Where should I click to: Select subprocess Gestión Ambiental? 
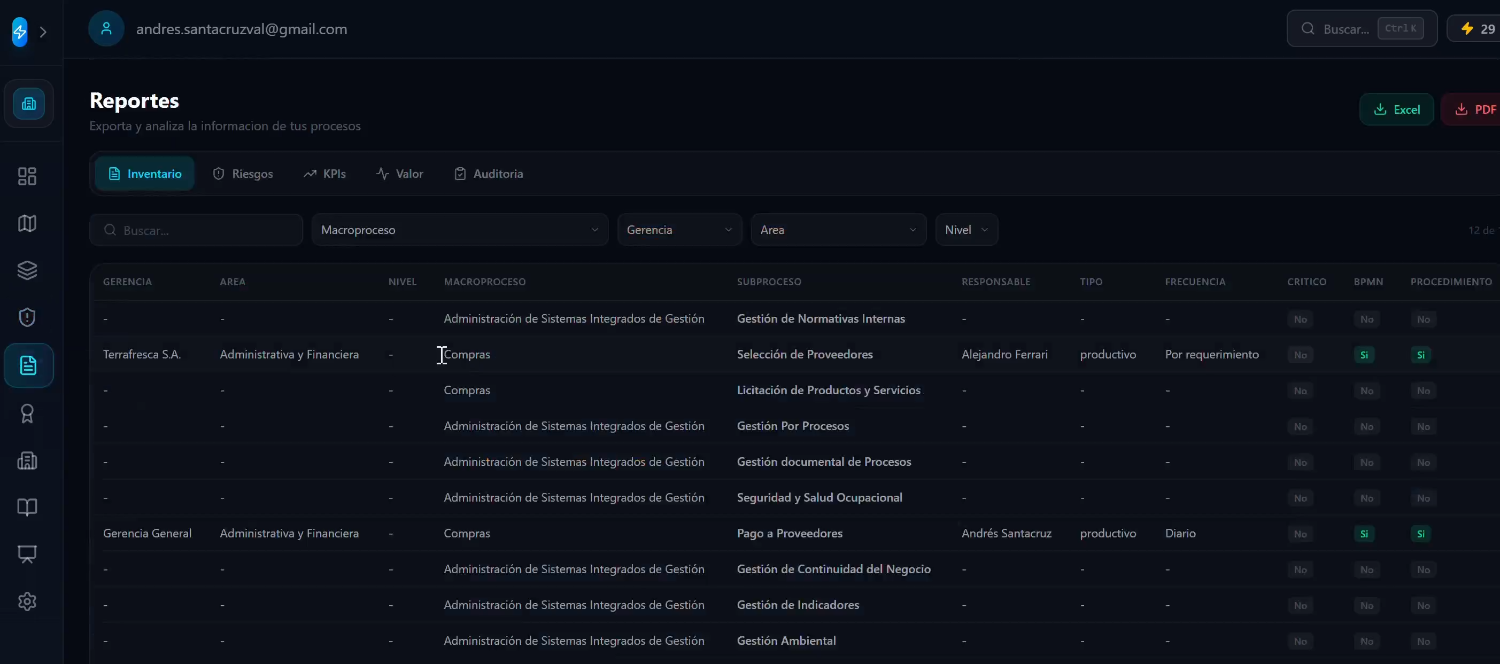(x=787, y=641)
